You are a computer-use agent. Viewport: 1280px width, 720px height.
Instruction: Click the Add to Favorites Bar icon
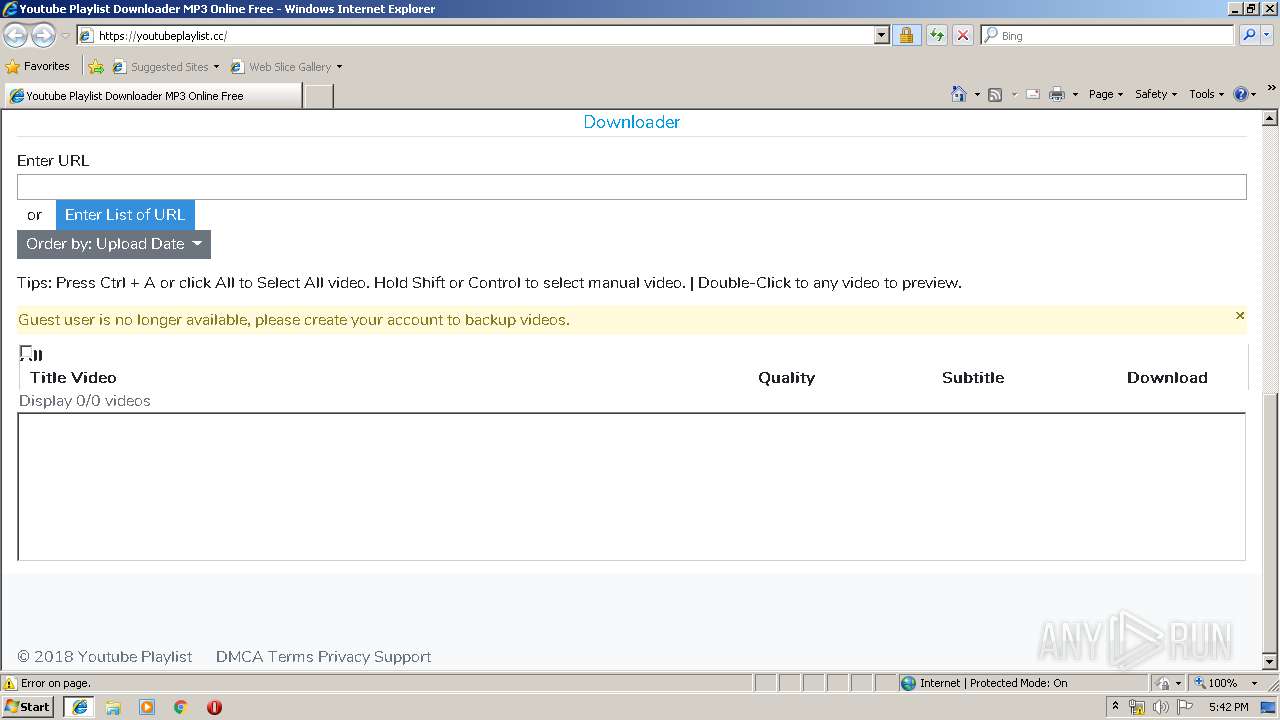tap(96, 67)
